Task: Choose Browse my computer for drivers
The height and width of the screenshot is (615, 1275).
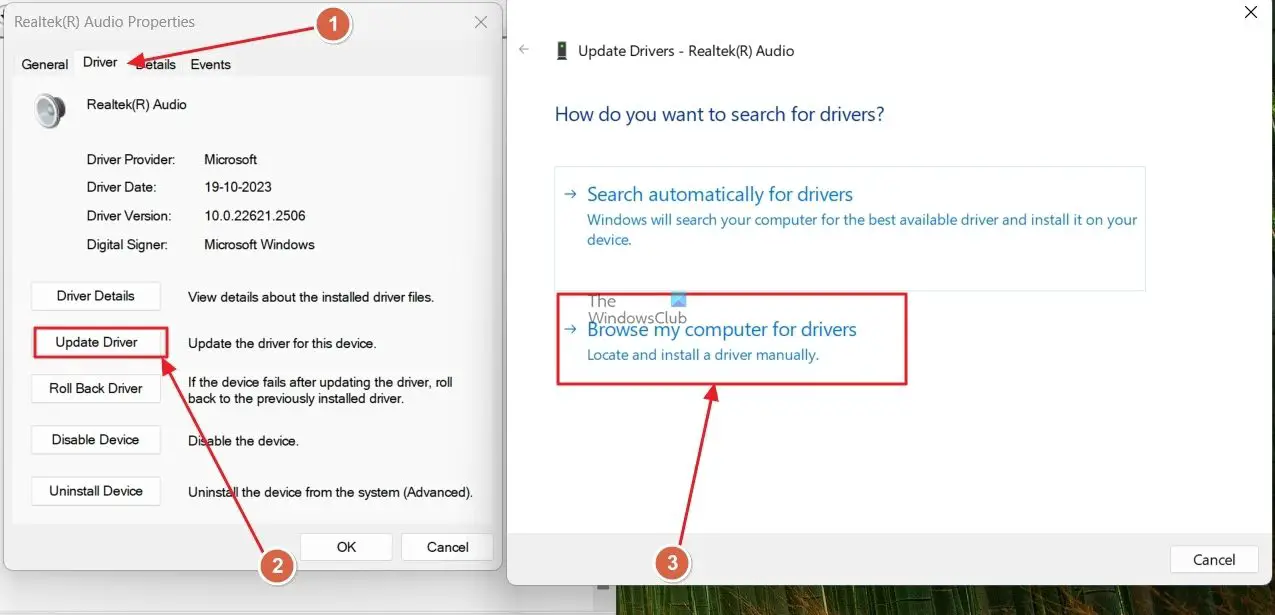Action: click(732, 339)
